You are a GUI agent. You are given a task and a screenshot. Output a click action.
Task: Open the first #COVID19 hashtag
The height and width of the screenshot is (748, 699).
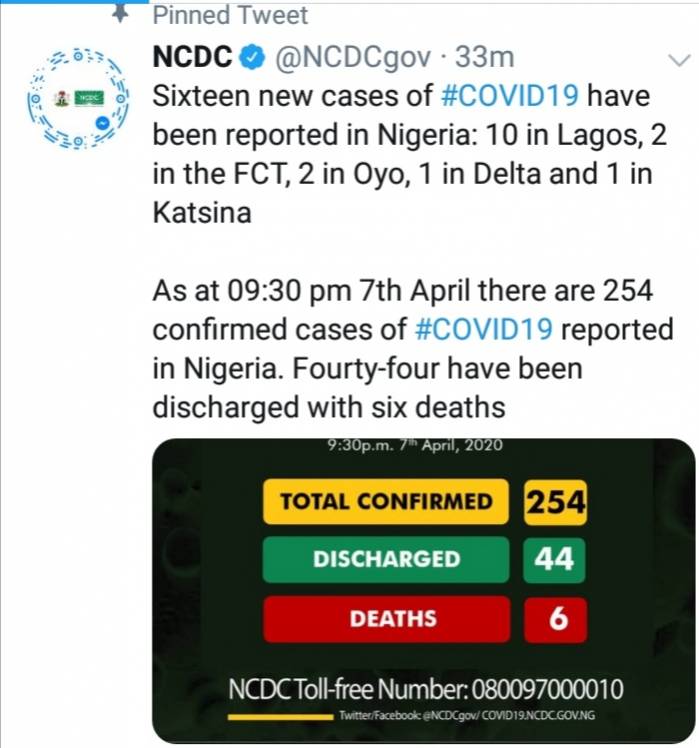tap(510, 96)
